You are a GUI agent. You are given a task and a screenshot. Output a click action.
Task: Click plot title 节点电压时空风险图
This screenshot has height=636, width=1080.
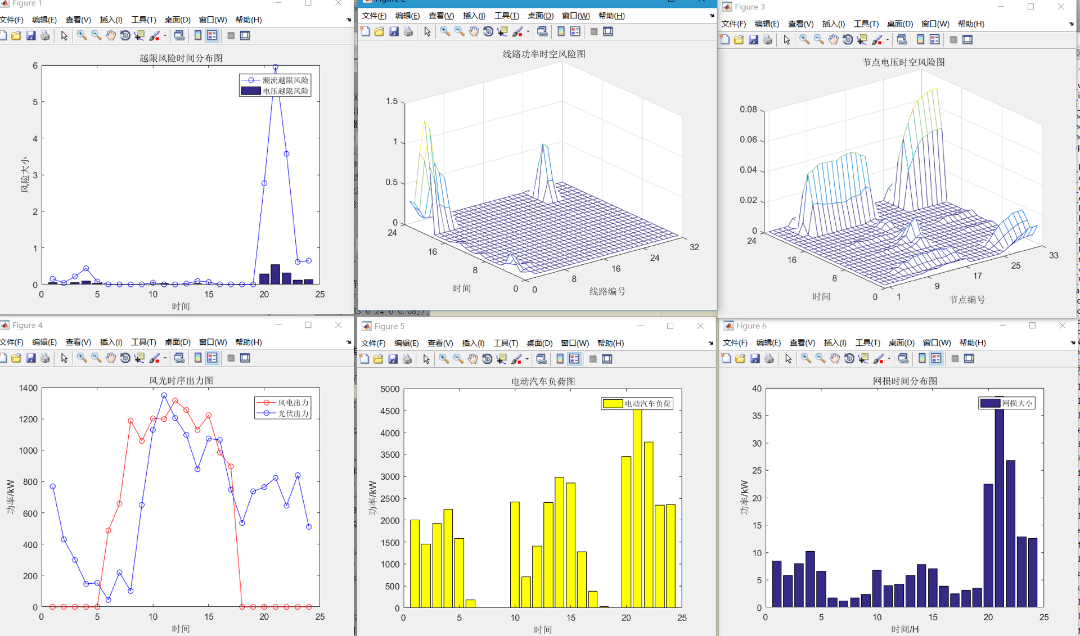904,62
